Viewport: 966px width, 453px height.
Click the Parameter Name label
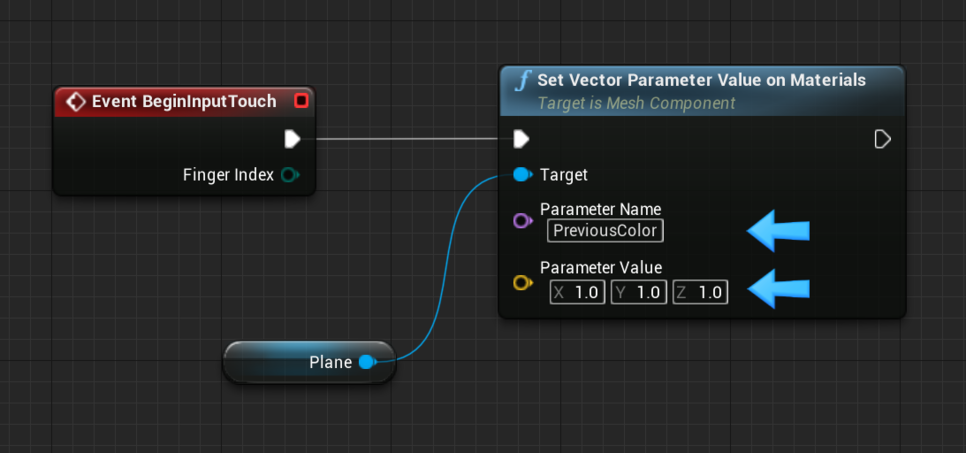601,209
